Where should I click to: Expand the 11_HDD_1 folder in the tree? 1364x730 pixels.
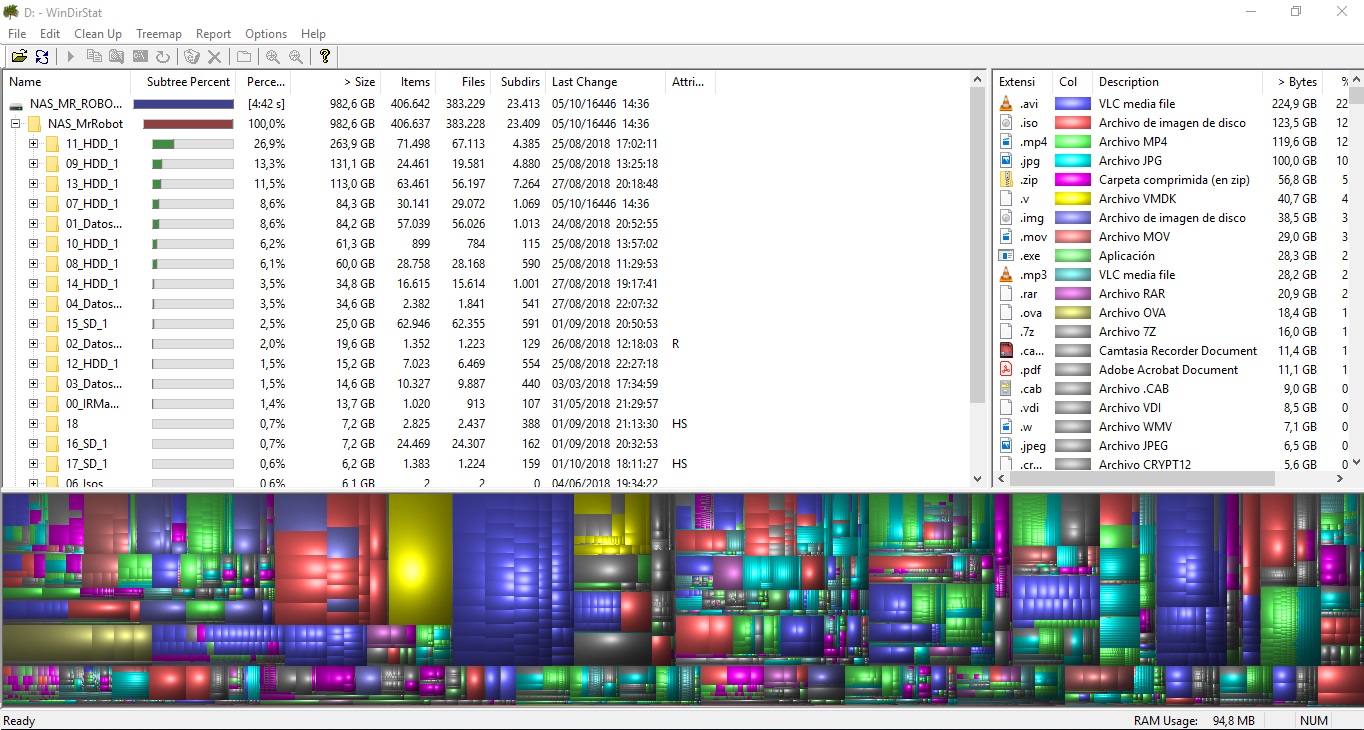[31, 143]
